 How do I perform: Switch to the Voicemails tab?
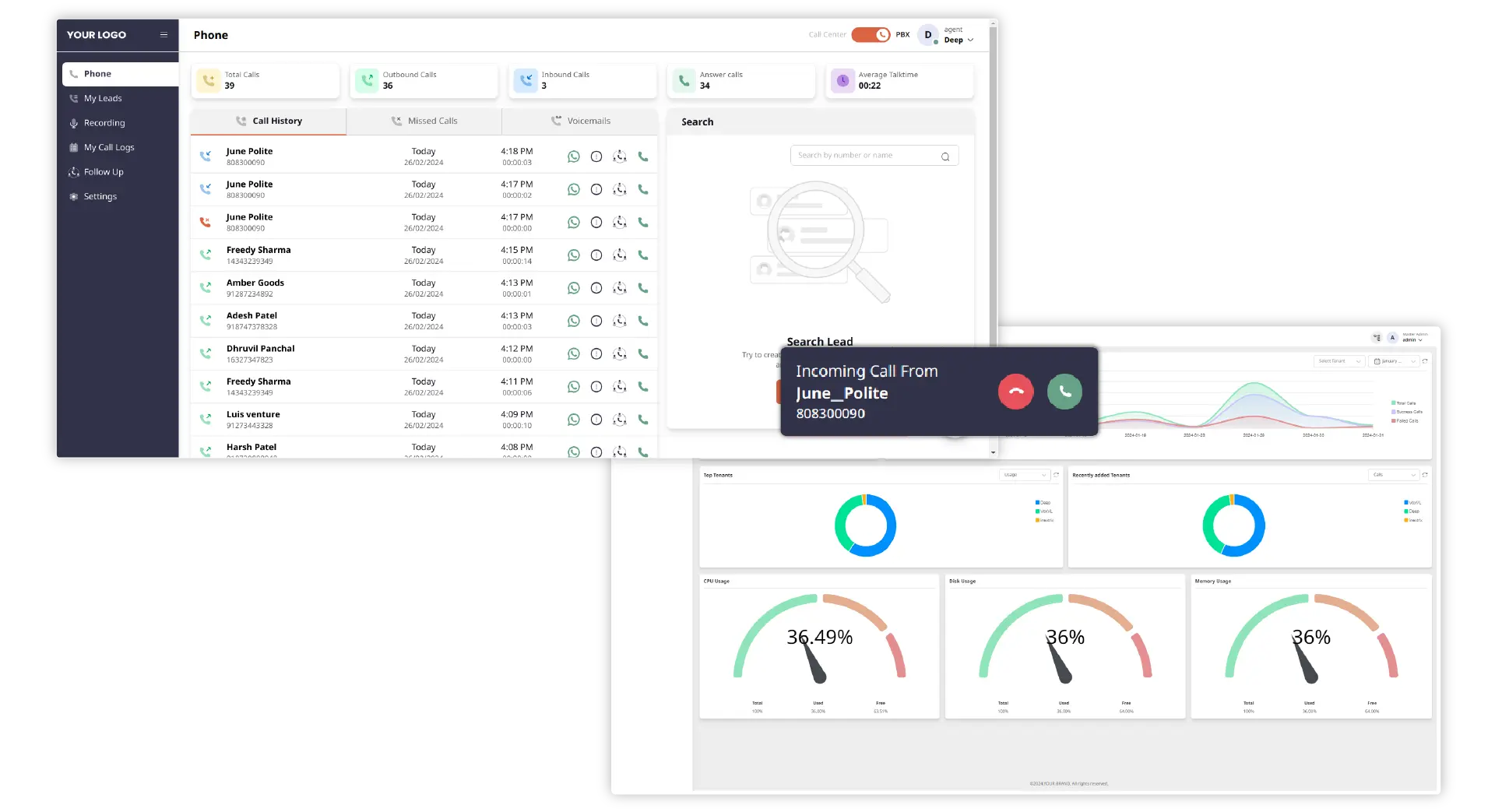(580, 121)
